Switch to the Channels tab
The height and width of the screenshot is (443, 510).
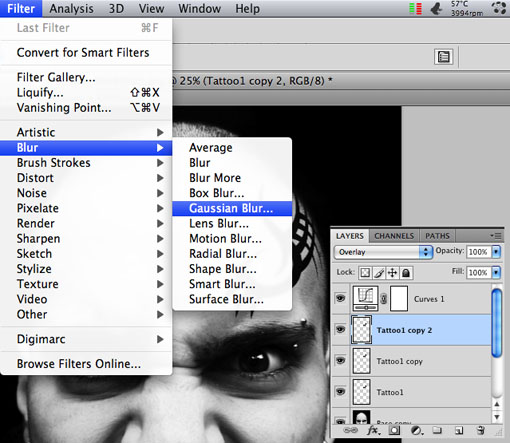coord(394,236)
